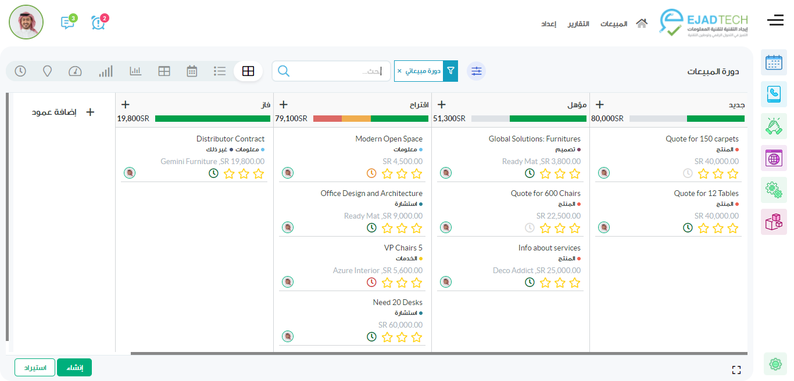Add a card in جديد column
The height and width of the screenshot is (381, 794).
click(600, 105)
